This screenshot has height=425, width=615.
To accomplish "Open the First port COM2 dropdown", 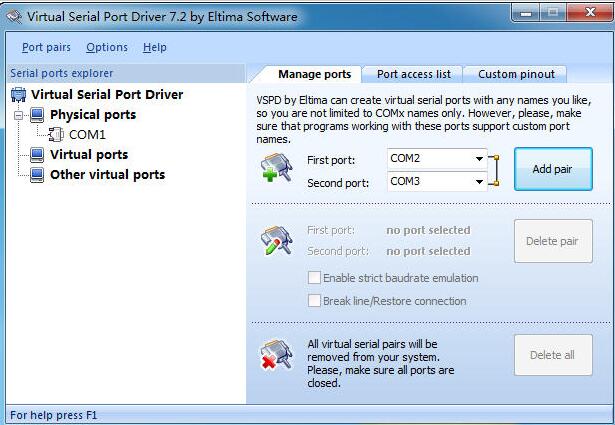I will coord(479,159).
